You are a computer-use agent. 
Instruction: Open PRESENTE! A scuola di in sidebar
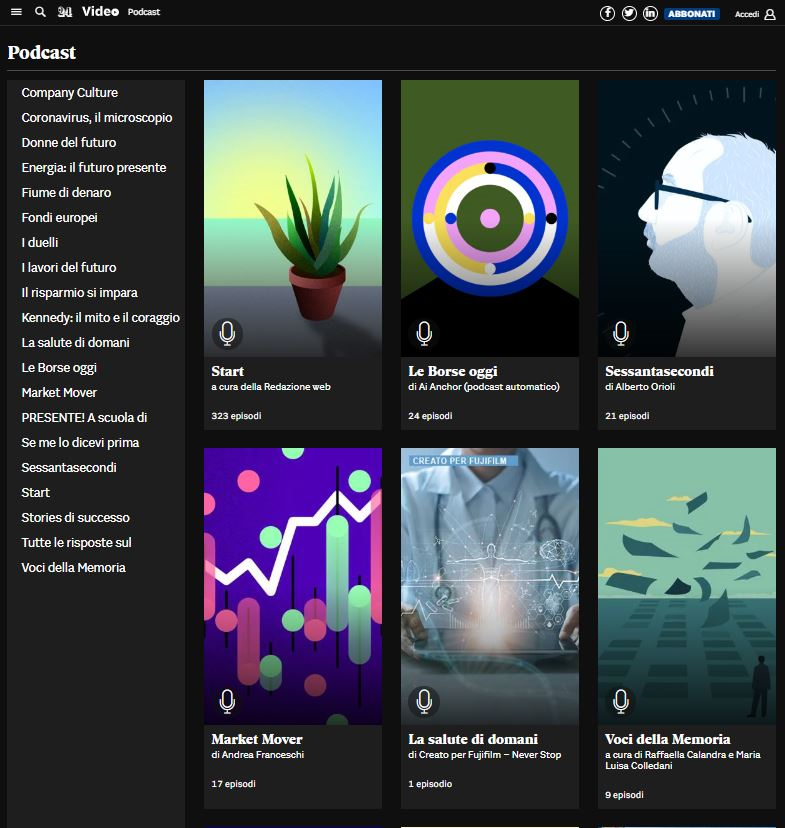pyautogui.click(x=84, y=418)
